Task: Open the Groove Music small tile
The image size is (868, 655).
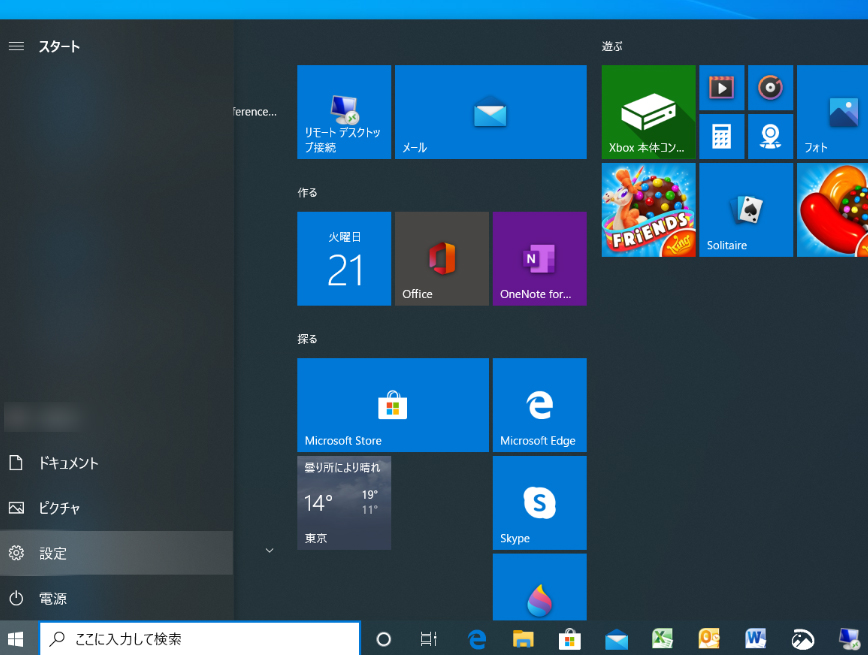Action: [770, 87]
